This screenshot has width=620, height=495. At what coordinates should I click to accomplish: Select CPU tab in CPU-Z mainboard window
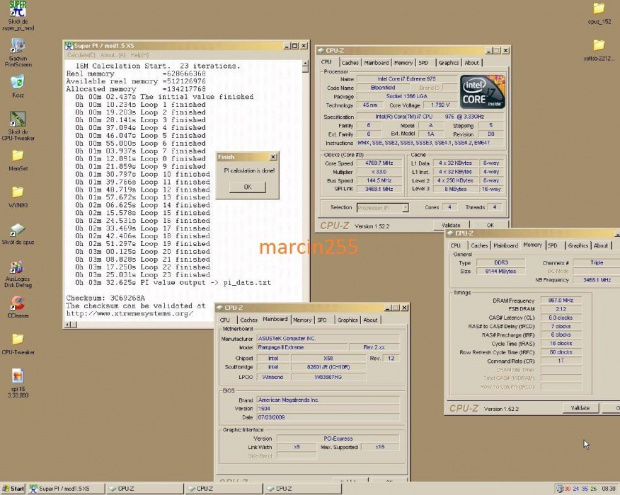tap(225, 320)
